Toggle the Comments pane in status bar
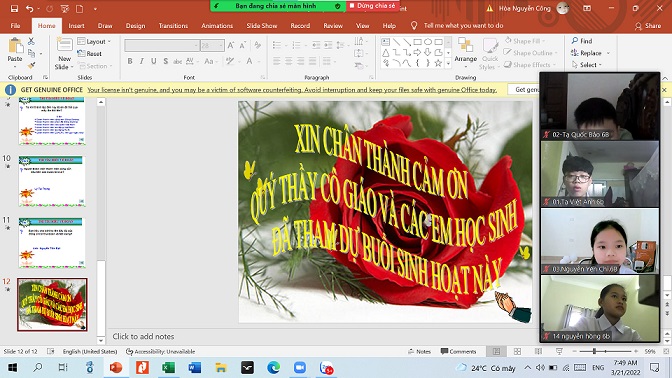 click(x=458, y=351)
